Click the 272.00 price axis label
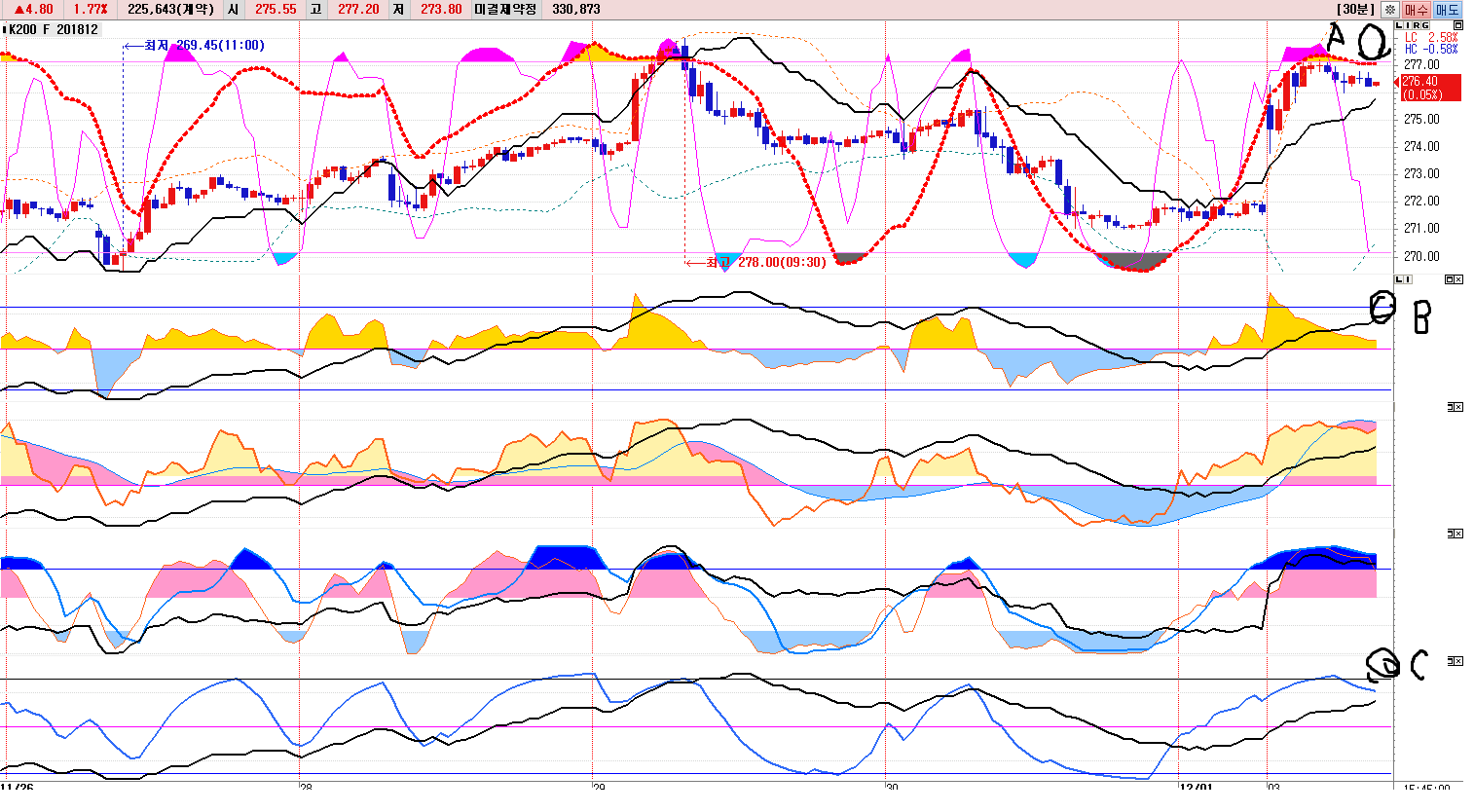The width and height of the screenshot is (1474, 812). (x=1420, y=201)
